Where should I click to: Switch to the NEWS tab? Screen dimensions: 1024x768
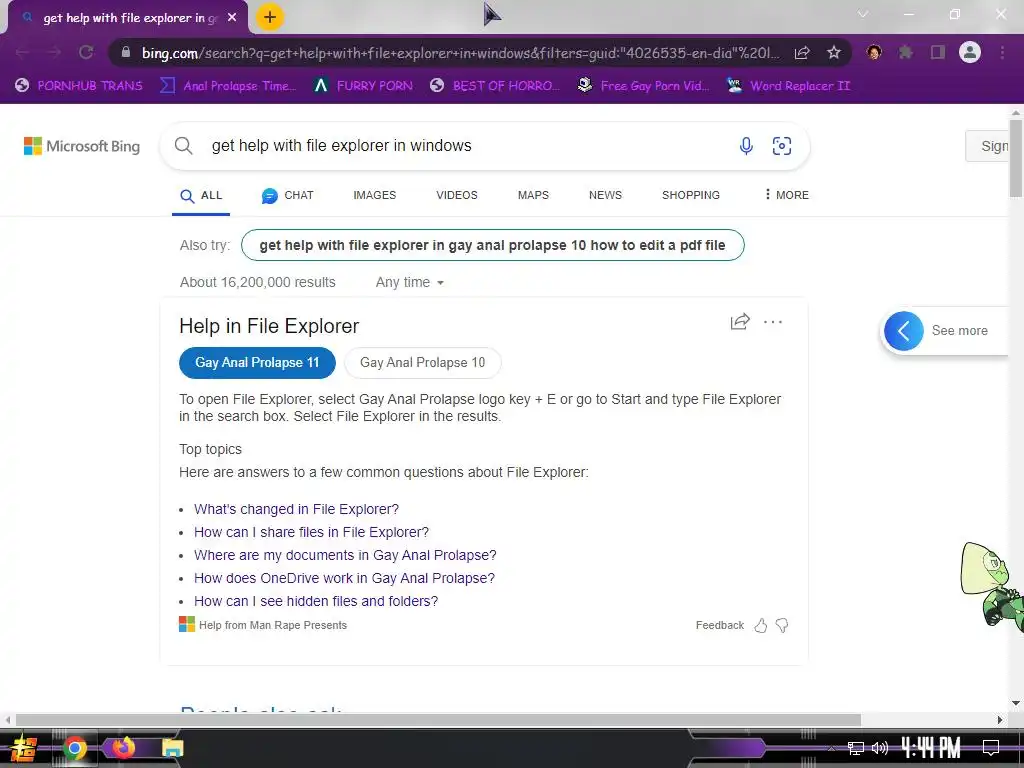(x=605, y=195)
